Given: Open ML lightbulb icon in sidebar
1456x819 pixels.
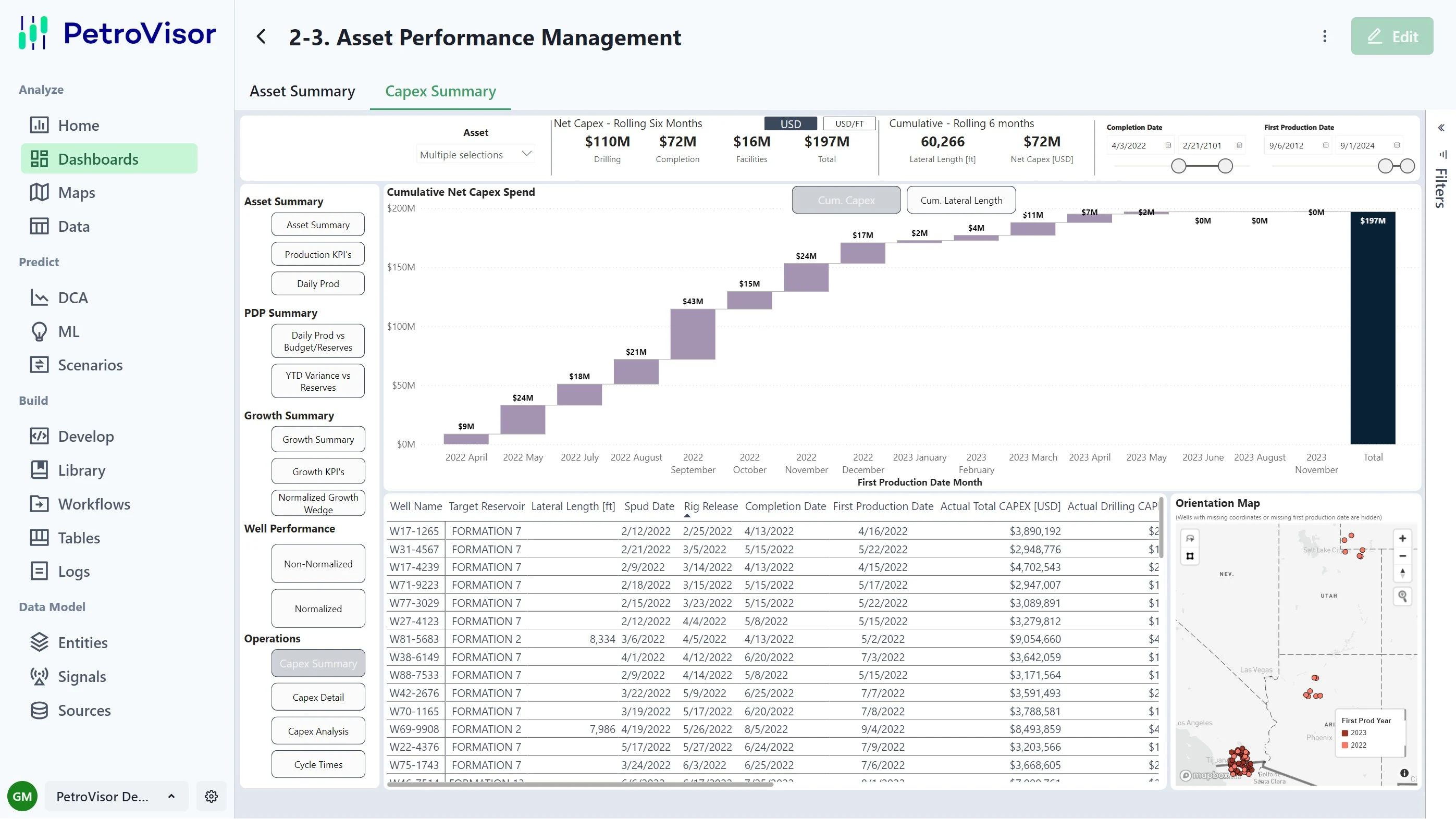Looking at the screenshot, I should pos(39,331).
